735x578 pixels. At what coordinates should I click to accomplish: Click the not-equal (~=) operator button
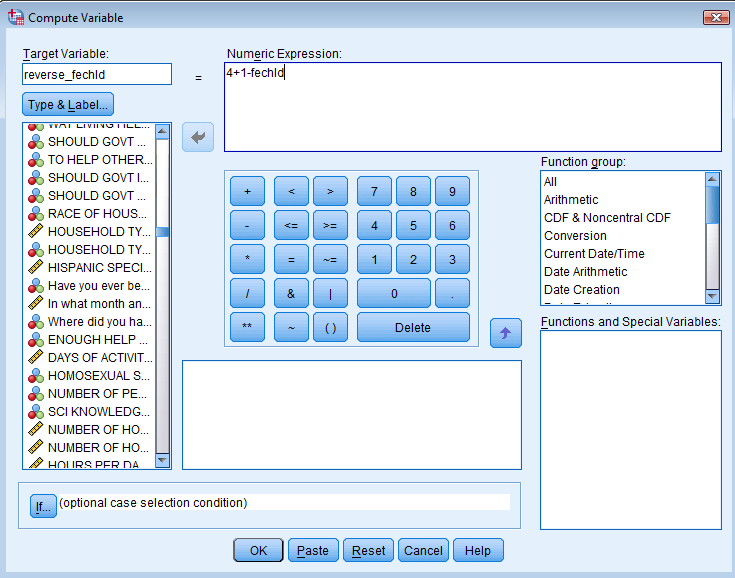tap(330, 259)
